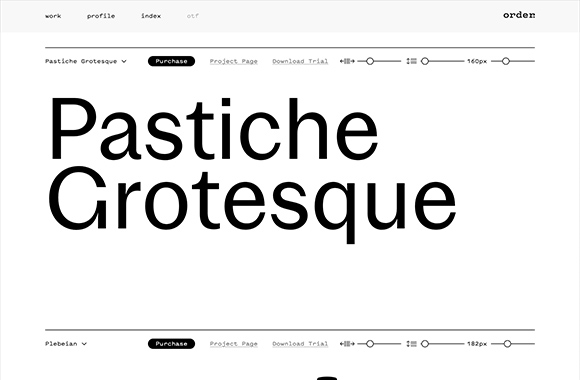Open the profile navigation item

click(x=101, y=16)
